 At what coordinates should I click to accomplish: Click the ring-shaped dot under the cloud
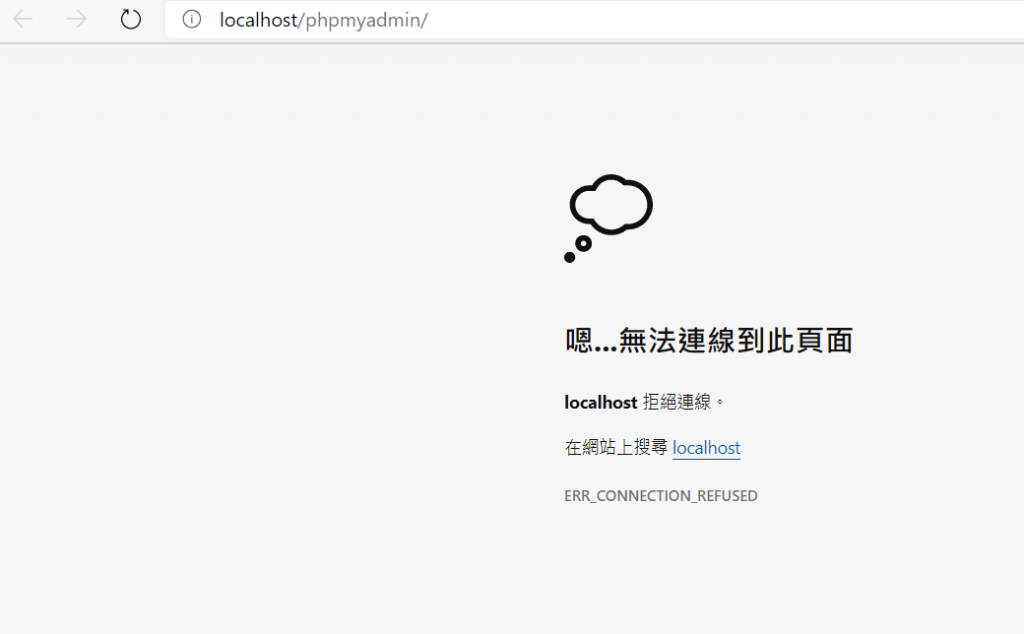(584, 244)
